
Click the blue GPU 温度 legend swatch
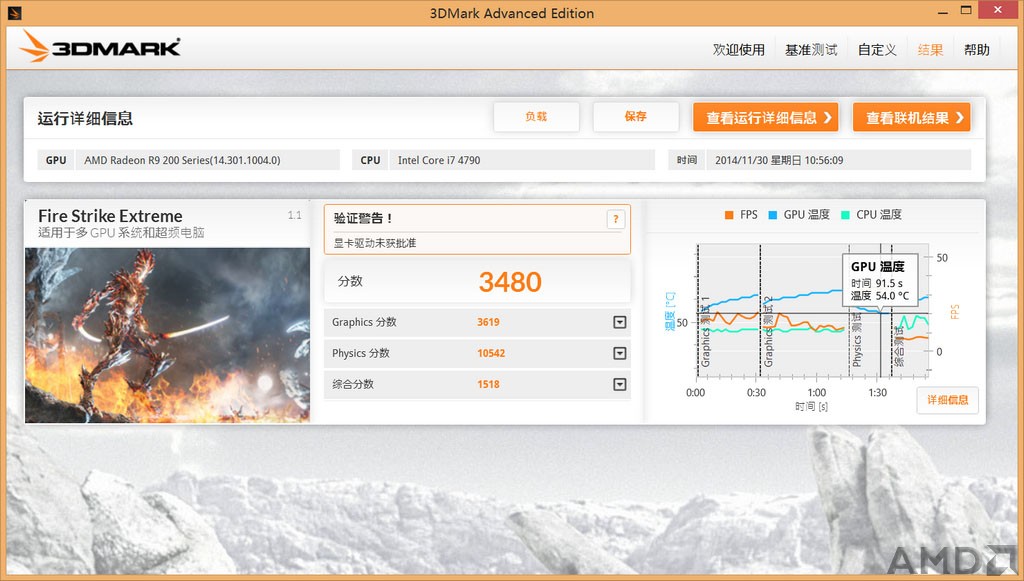pos(773,215)
